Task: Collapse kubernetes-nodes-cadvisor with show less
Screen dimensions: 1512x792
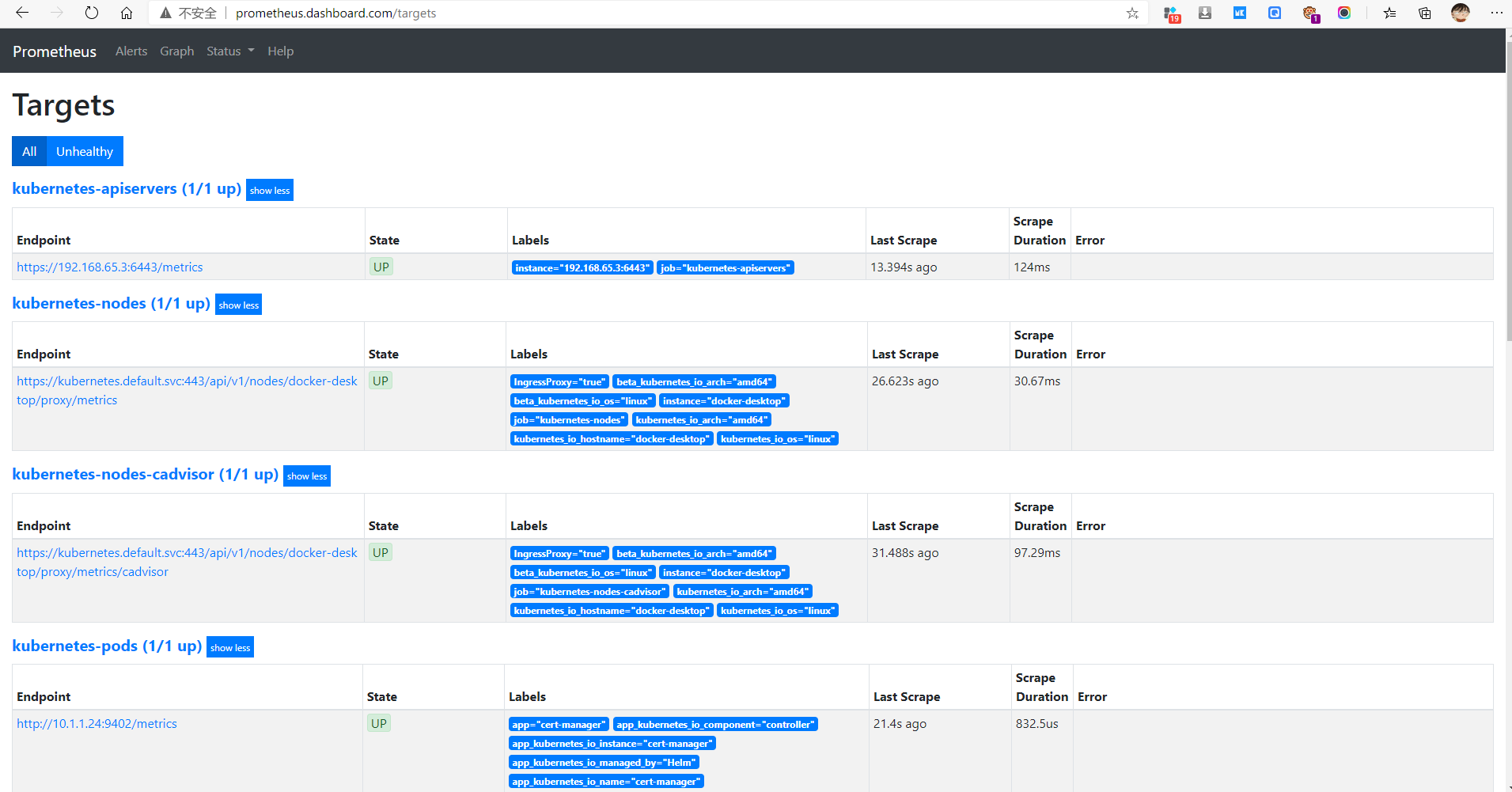Action: coord(307,476)
